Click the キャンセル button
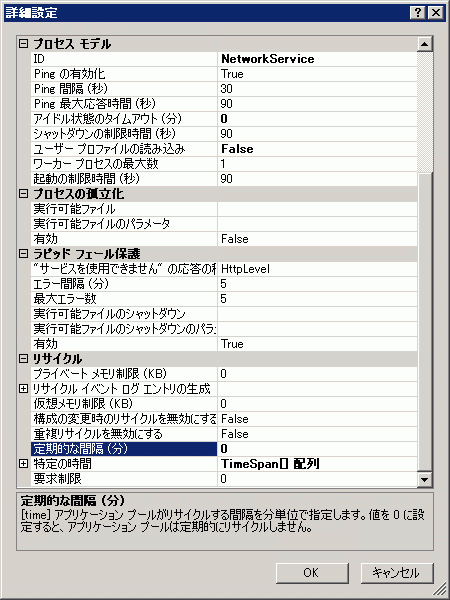Image resolution: width=450 pixels, height=600 pixels. [x=397, y=572]
